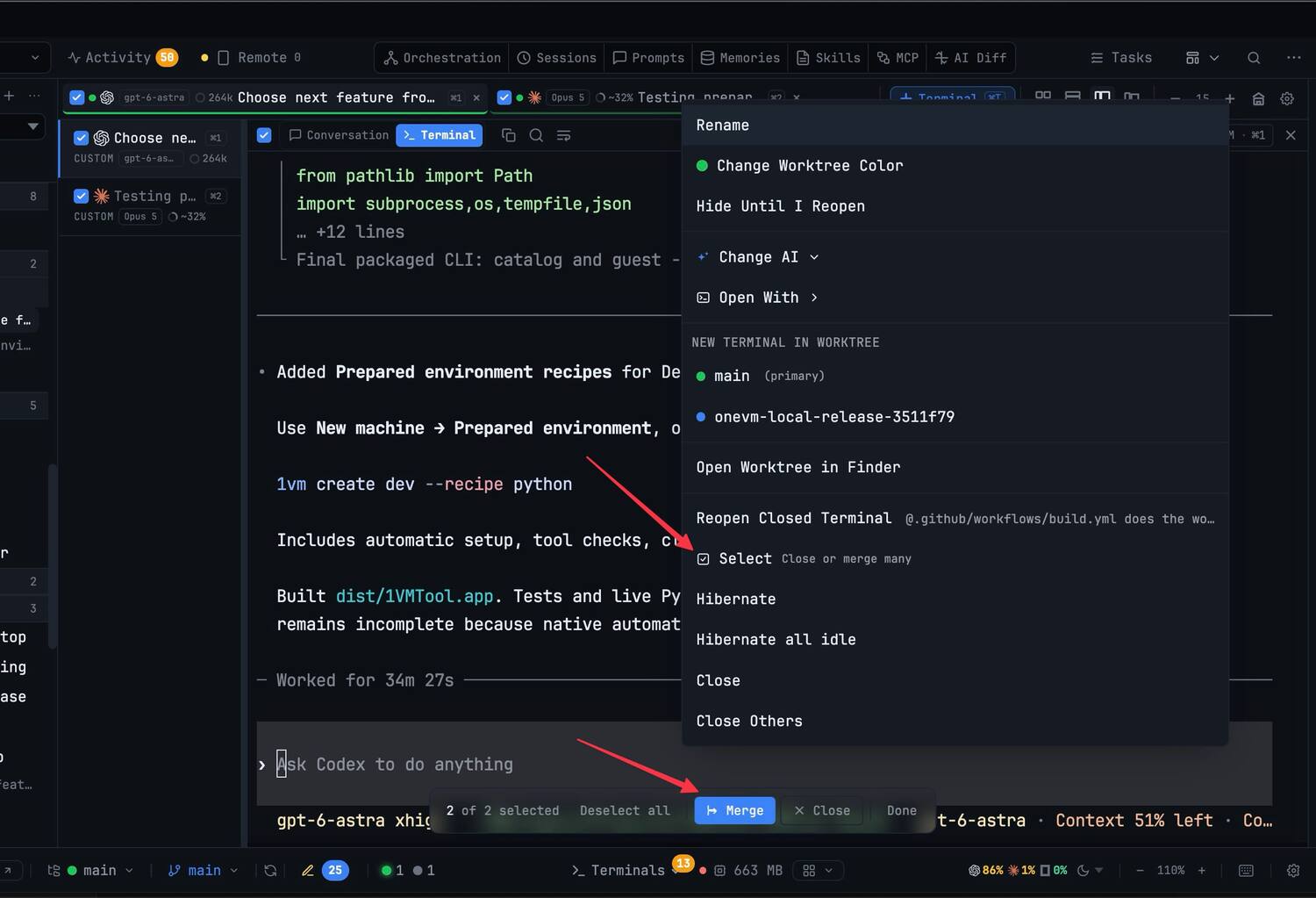Viewport: 1316px width, 898px height.
Task: Choose Hibernate from the menu
Action: coord(955,599)
